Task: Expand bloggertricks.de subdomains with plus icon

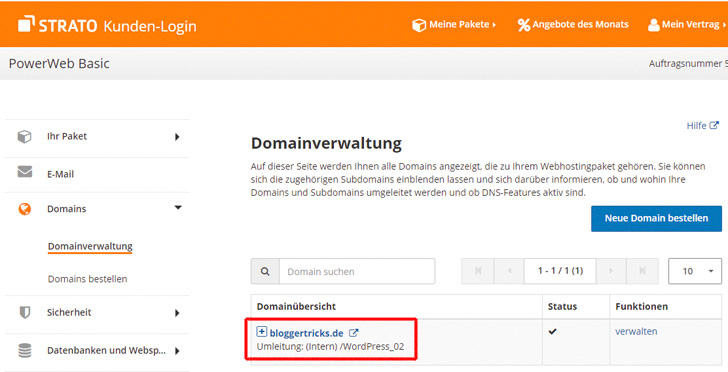Action: point(262,332)
